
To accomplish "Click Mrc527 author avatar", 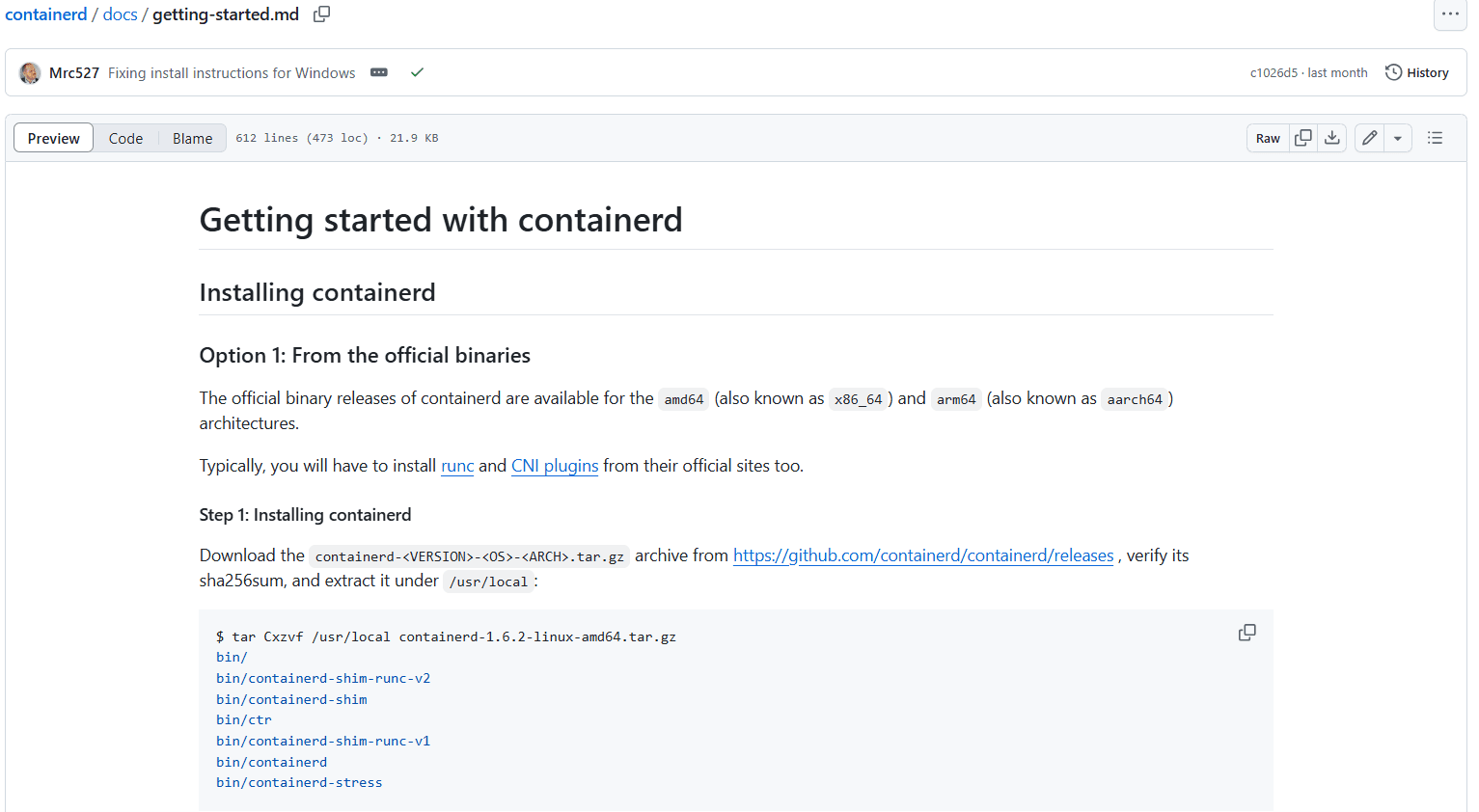I will tap(30, 73).
